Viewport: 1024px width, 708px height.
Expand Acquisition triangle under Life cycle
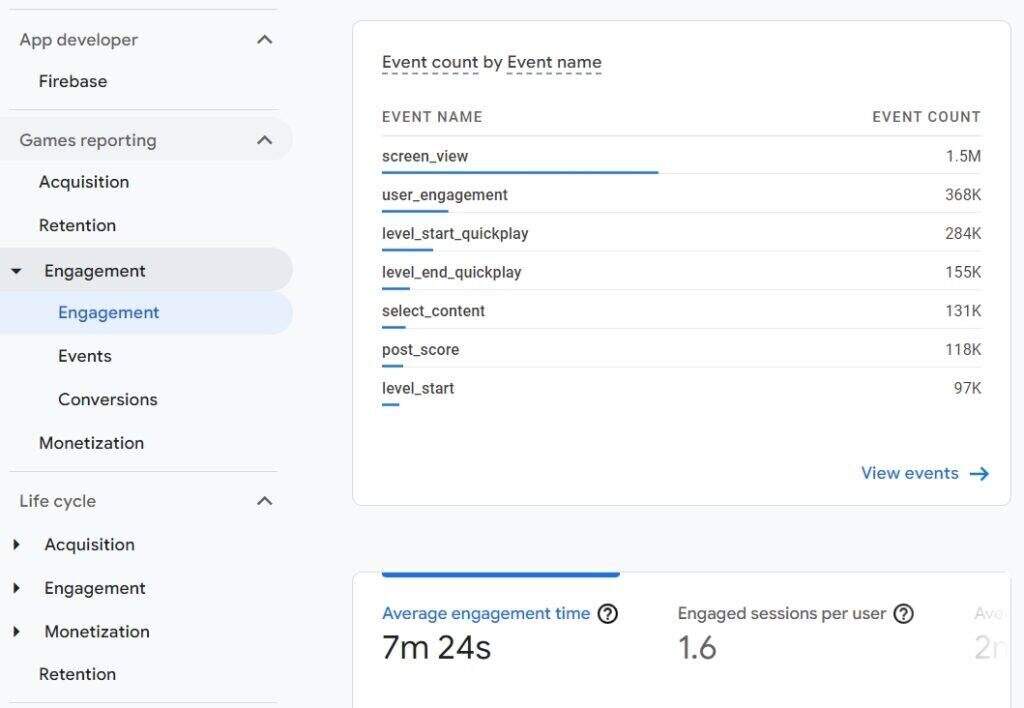pos(17,545)
